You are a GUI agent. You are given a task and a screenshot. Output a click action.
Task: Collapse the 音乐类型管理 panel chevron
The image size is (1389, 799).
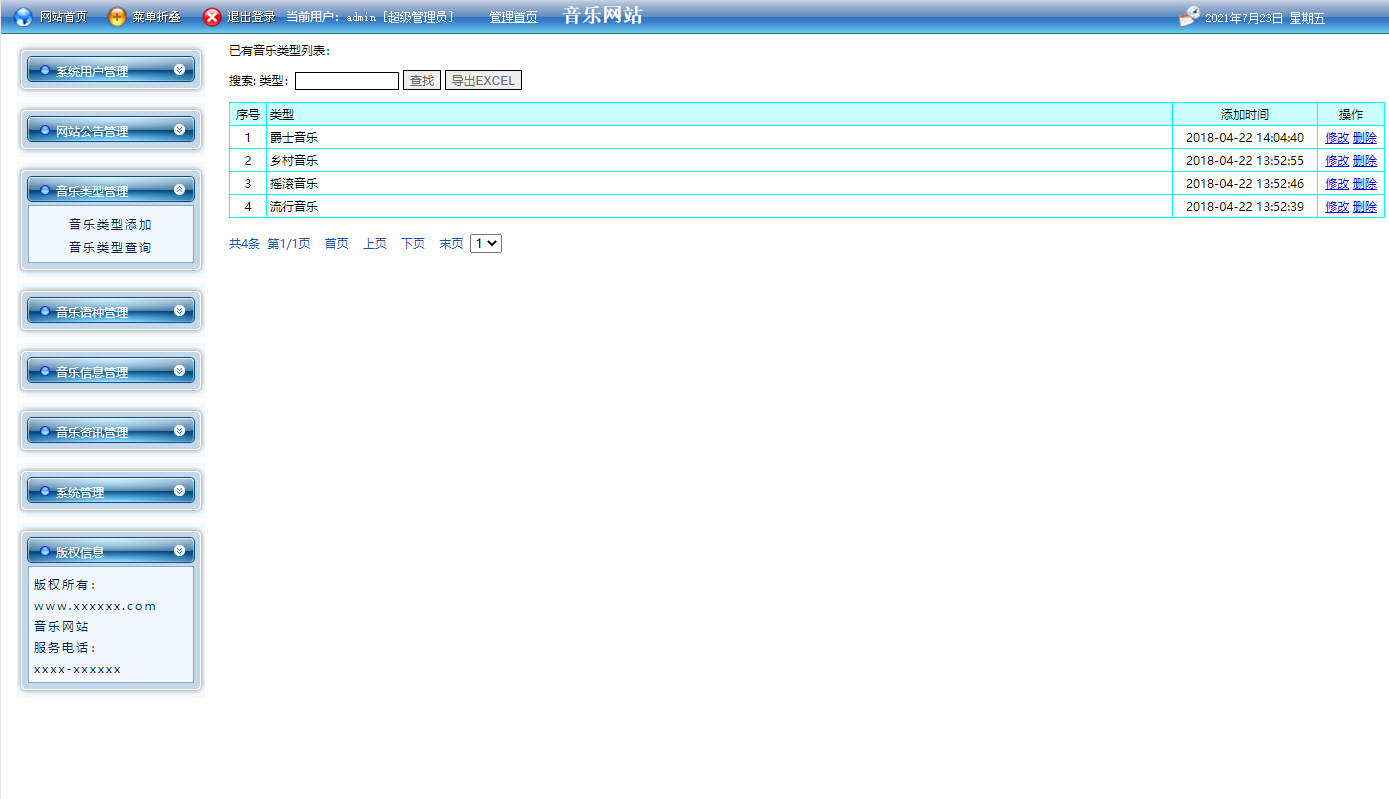[179, 189]
